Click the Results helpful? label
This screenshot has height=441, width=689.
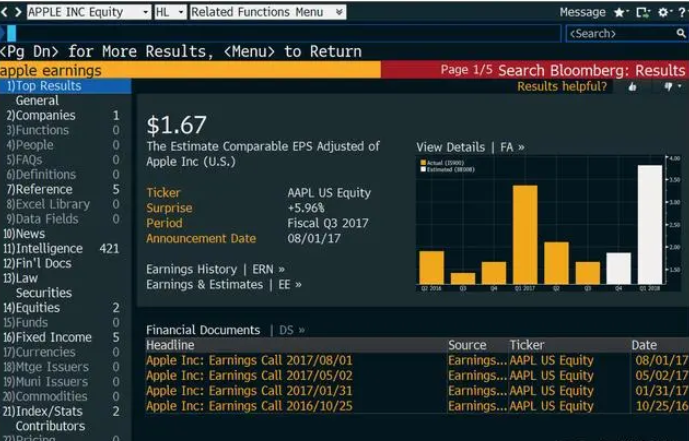(562, 87)
